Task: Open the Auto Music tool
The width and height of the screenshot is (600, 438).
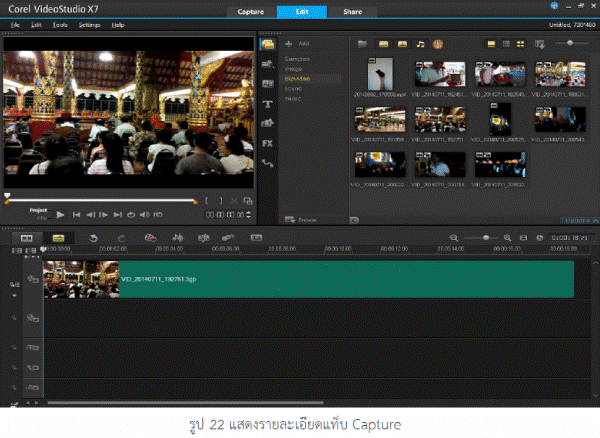Action: [x=204, y=238]
